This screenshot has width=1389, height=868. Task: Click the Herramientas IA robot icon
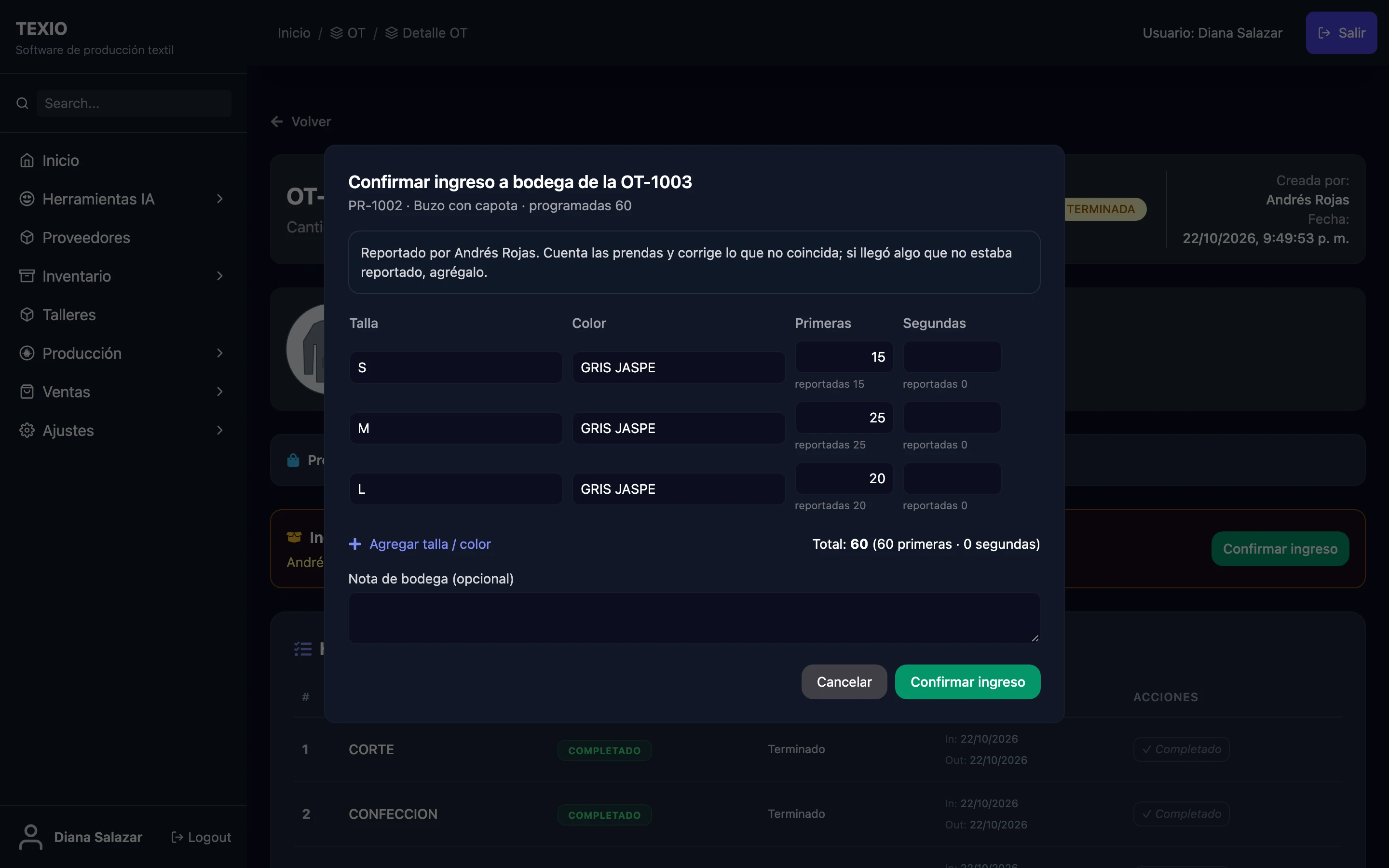[27, 199]
